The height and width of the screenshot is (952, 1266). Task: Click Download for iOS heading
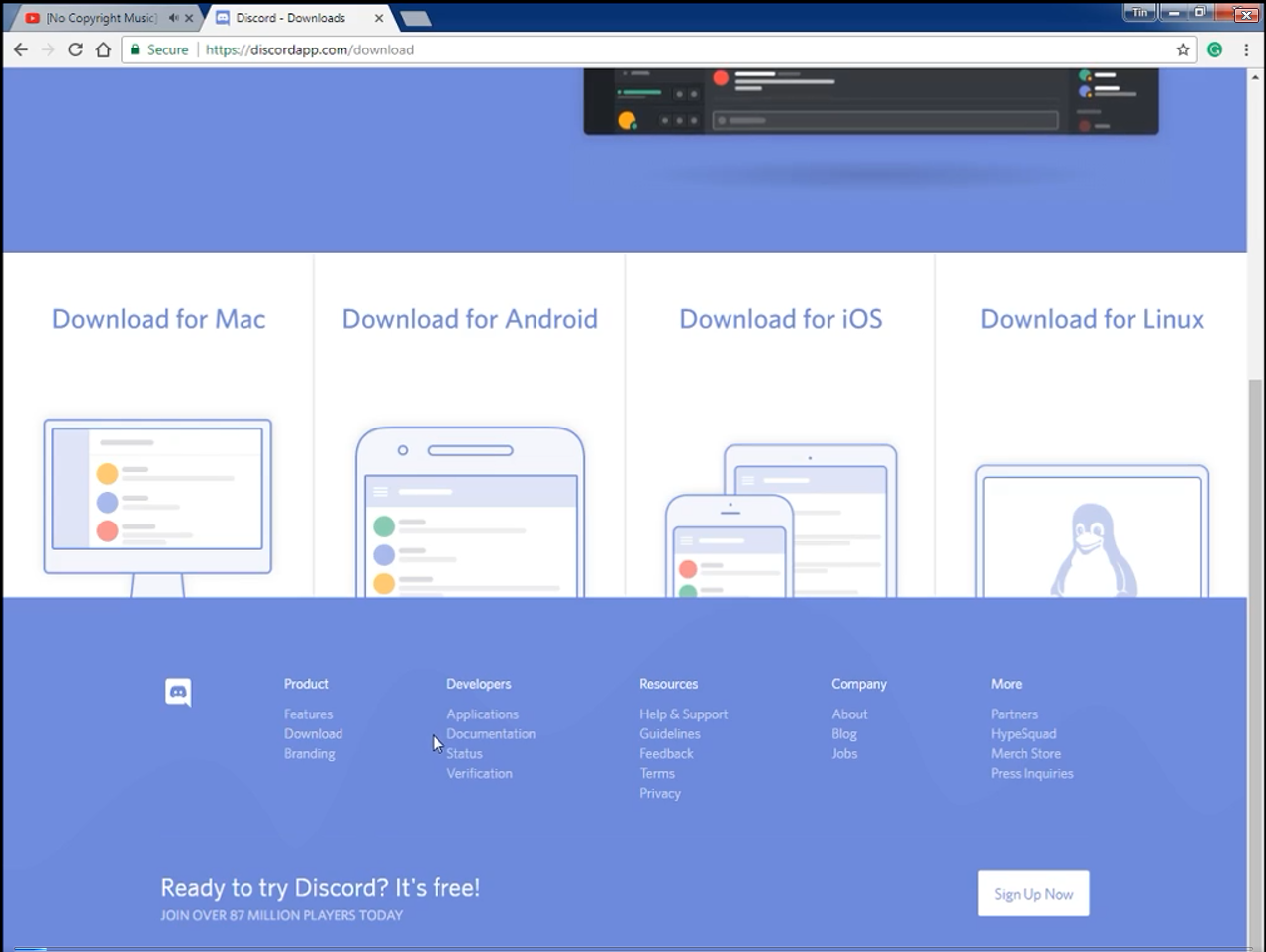tap(781, 319)
